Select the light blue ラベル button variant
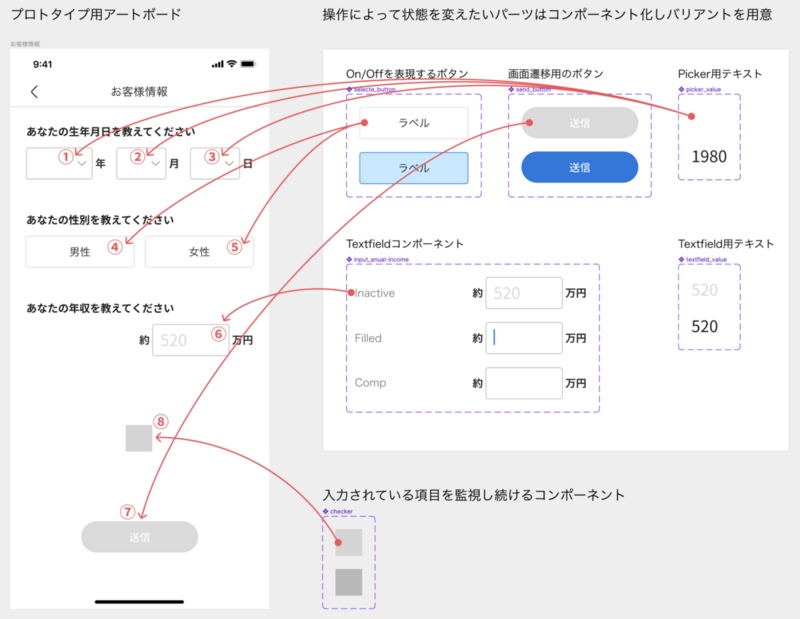Viewport: 800px width, 619px height. (414, 168)
